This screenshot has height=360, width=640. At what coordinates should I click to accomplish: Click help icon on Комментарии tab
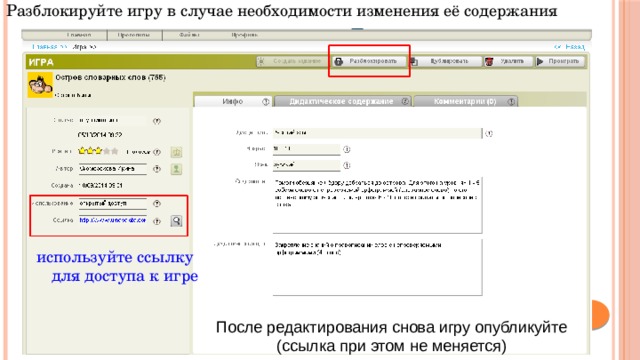[x=511, y=102]
